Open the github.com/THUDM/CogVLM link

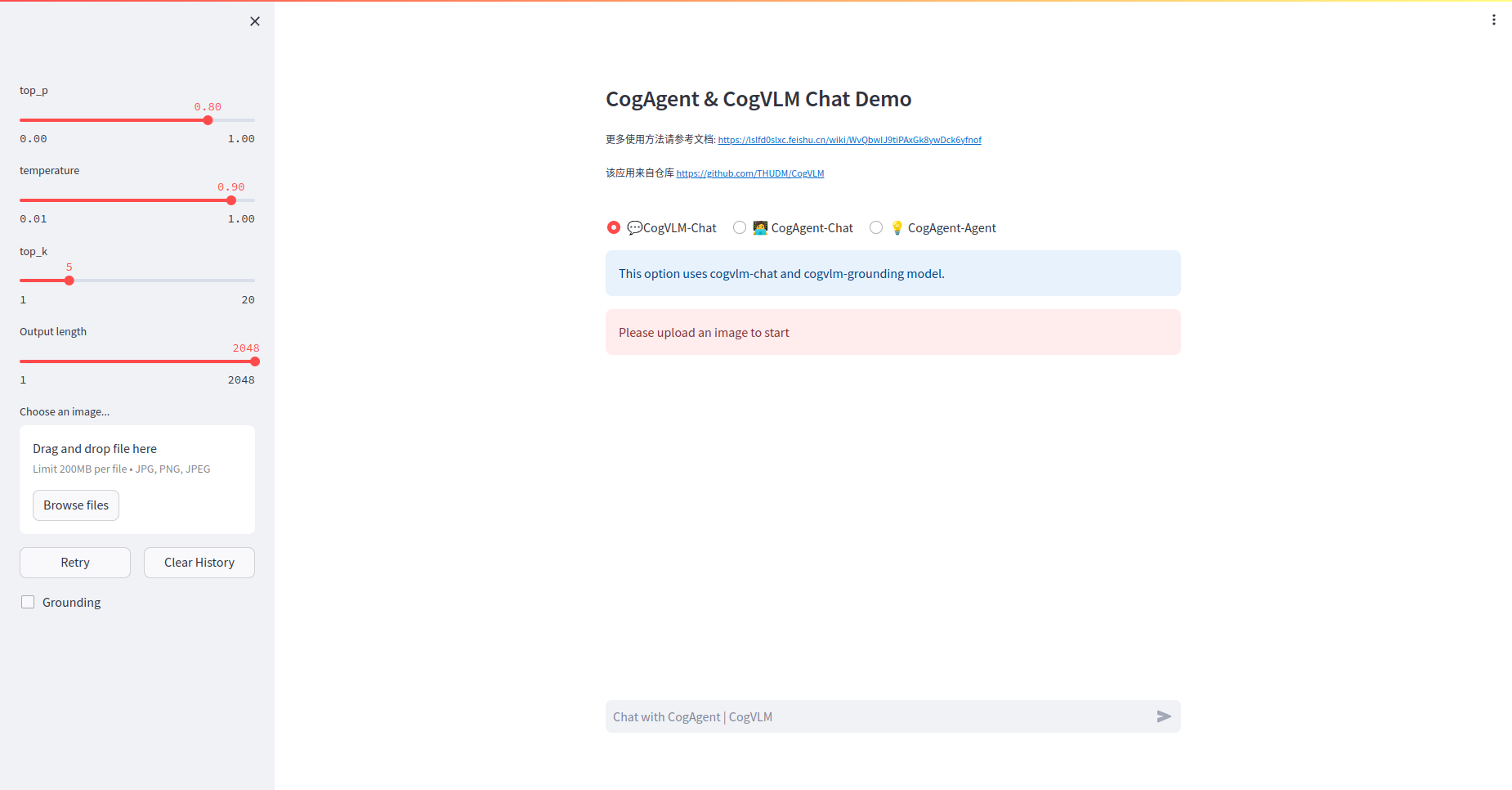(750, 173)
